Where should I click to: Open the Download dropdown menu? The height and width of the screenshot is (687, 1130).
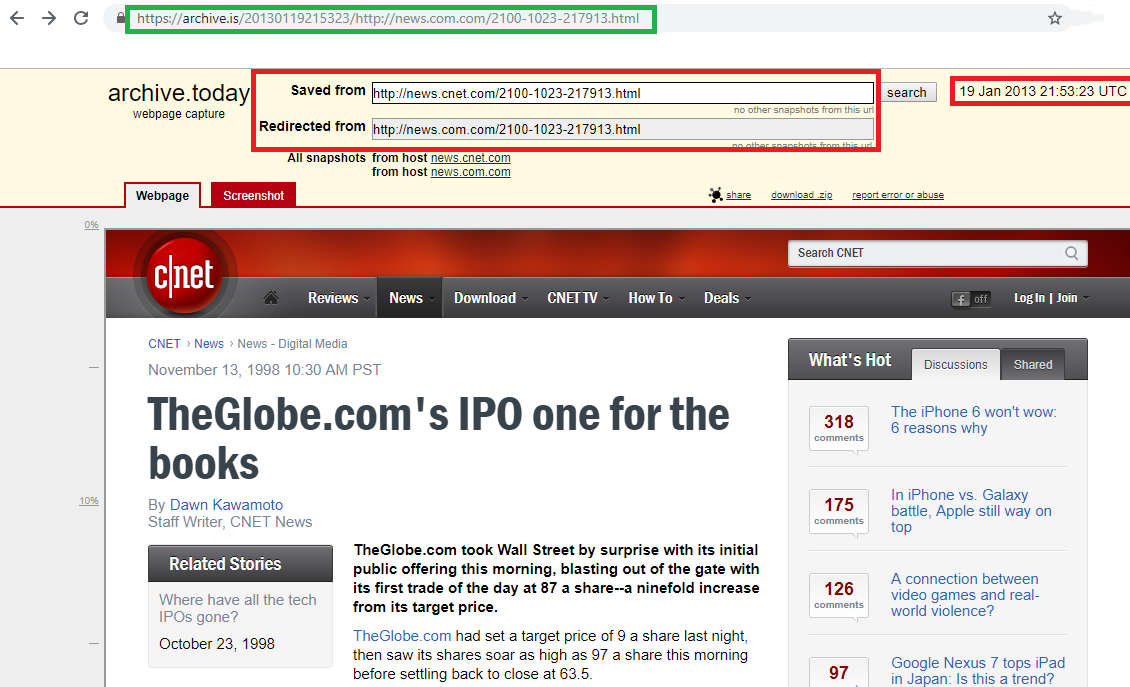click(491, 298)
